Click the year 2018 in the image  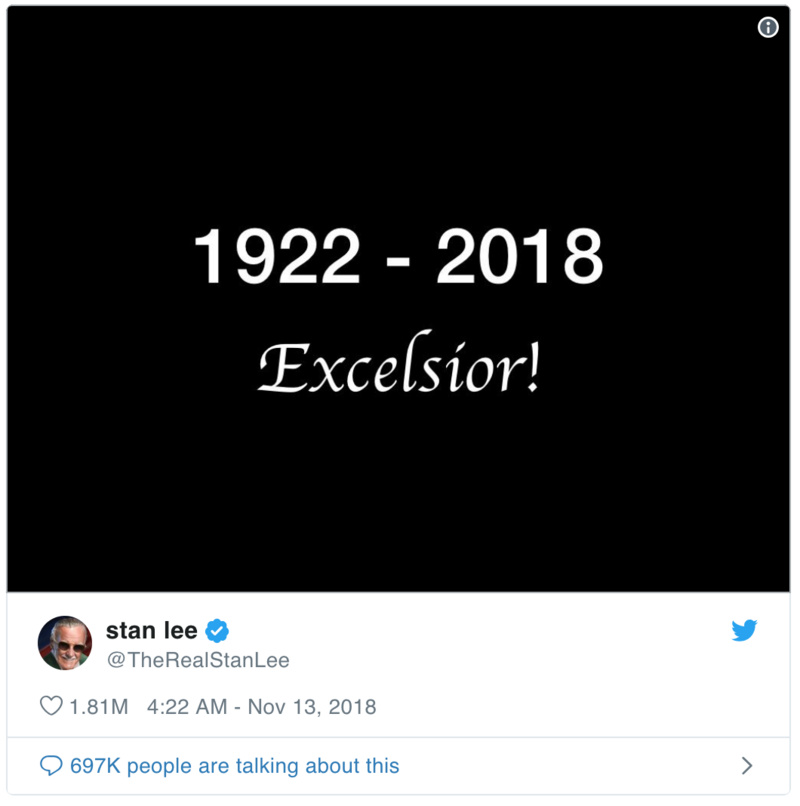pos(519,257)
